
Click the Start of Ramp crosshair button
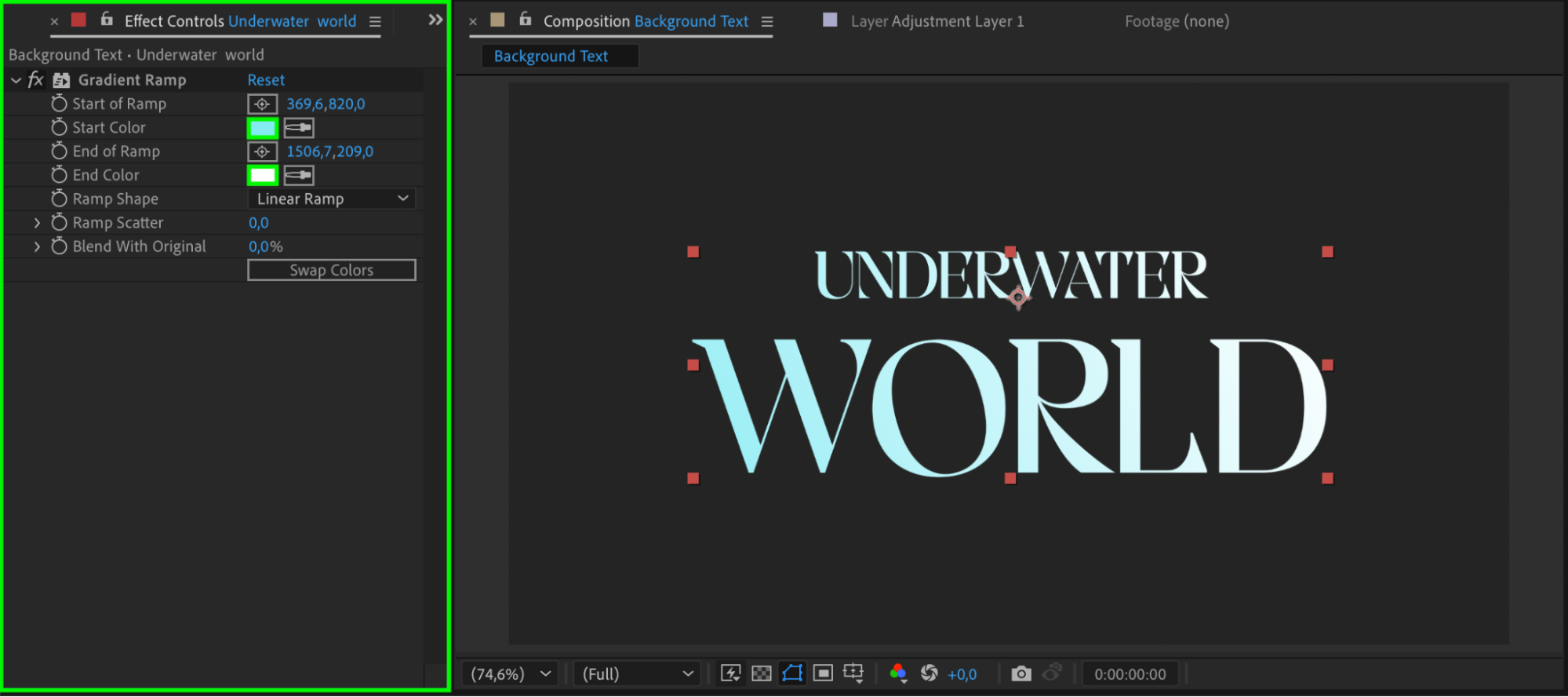click(262, 104)
